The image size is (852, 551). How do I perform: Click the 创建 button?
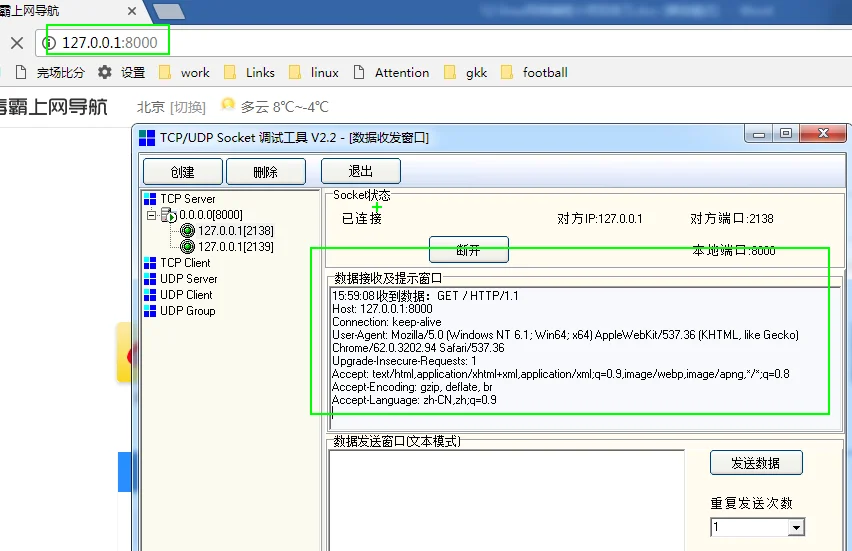point(183,172)
